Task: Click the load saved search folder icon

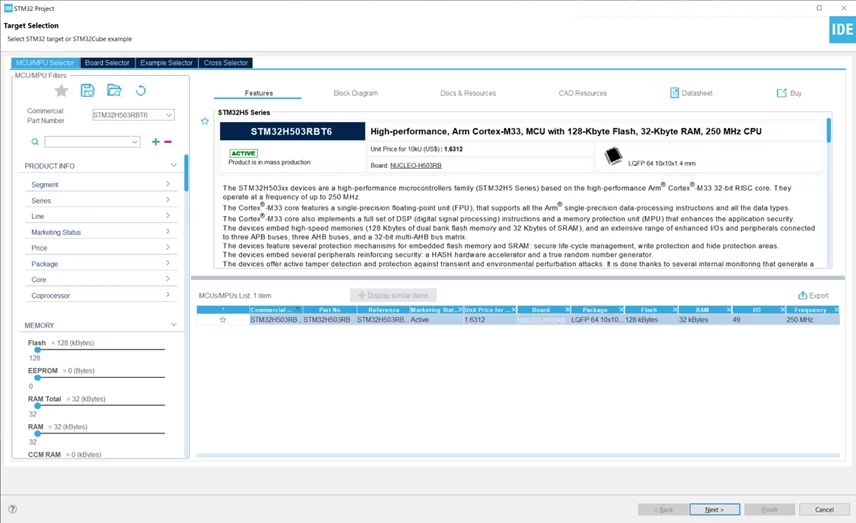Action: click(x=114, y=91)
